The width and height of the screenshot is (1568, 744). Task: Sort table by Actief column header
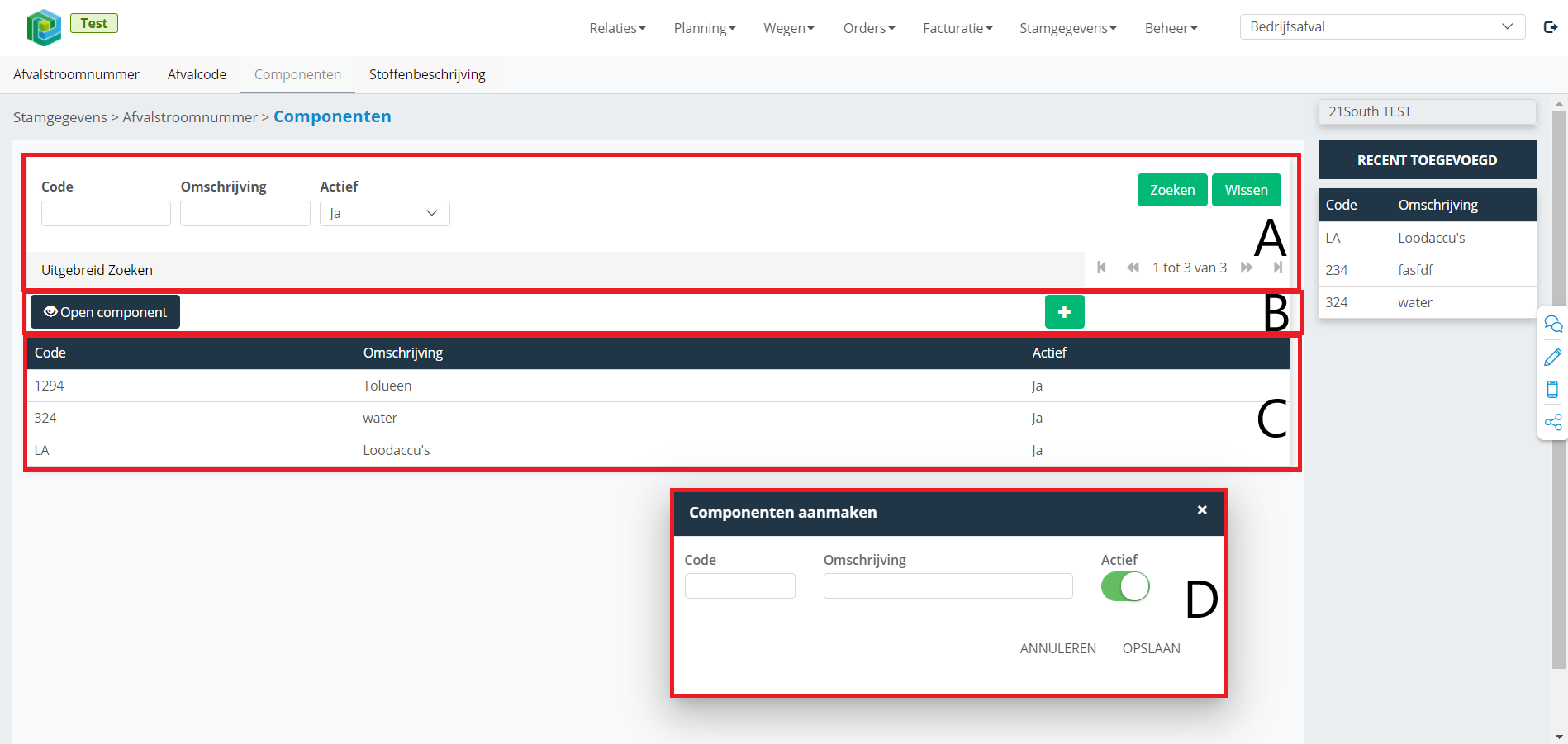[x=1049, y=353]
